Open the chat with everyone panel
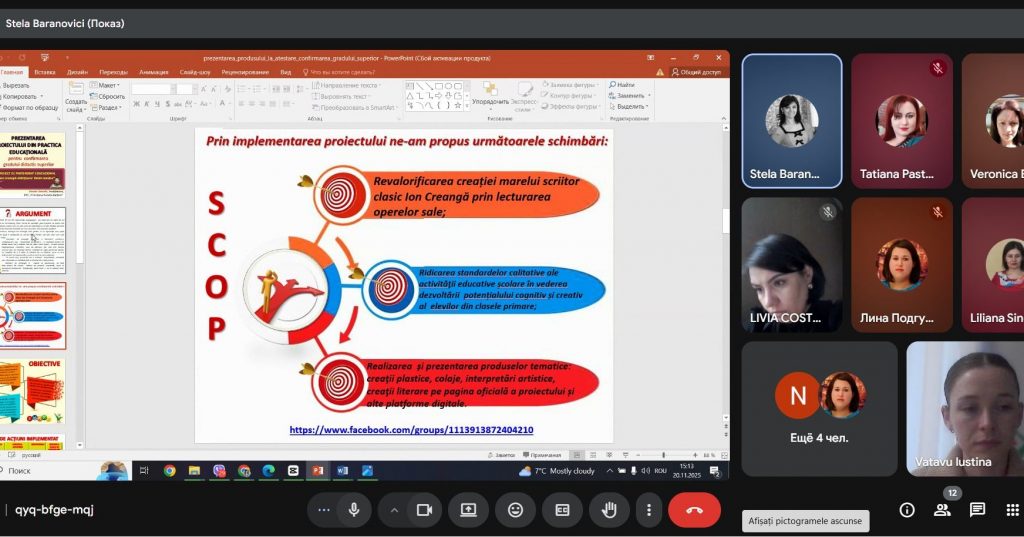The width and height of the screenshot is (1024, 537). point(977,510)
